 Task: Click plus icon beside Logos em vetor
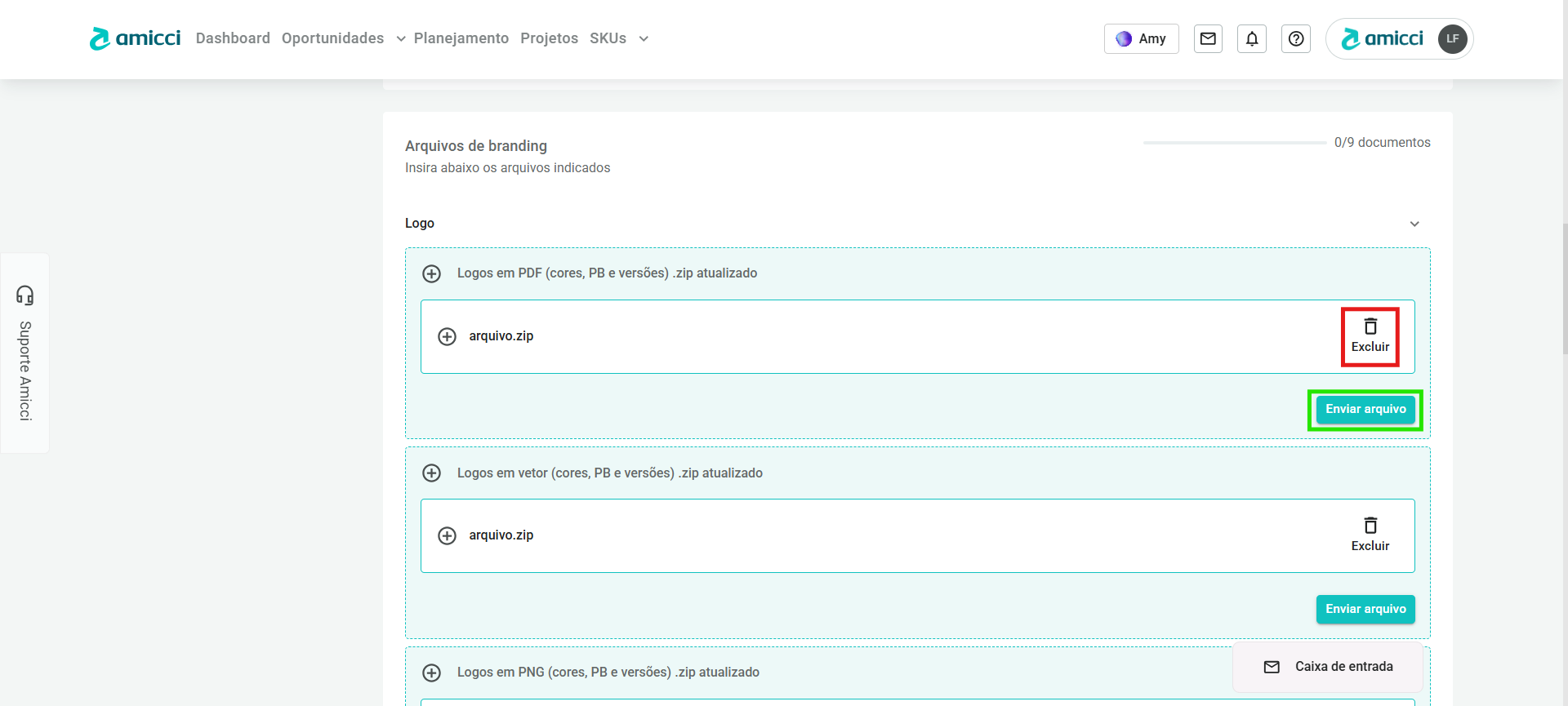tap(431, 473)
